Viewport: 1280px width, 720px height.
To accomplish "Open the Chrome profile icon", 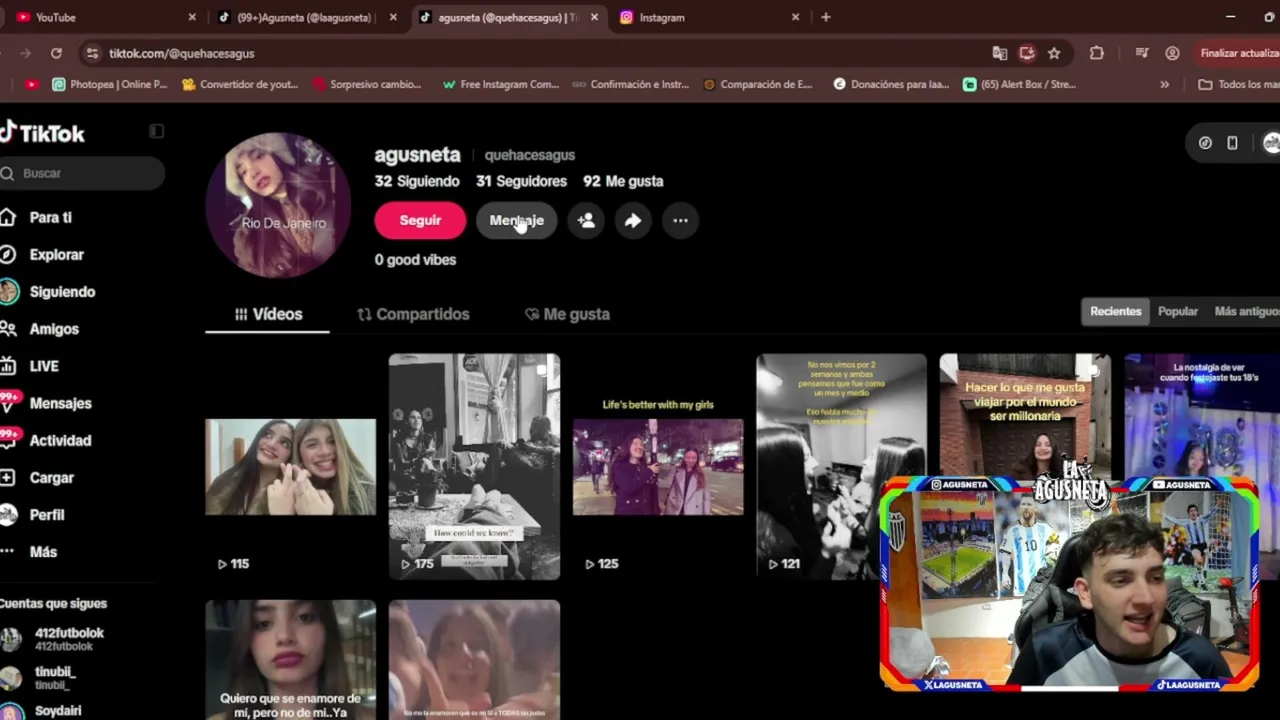I will point(1172,53).
